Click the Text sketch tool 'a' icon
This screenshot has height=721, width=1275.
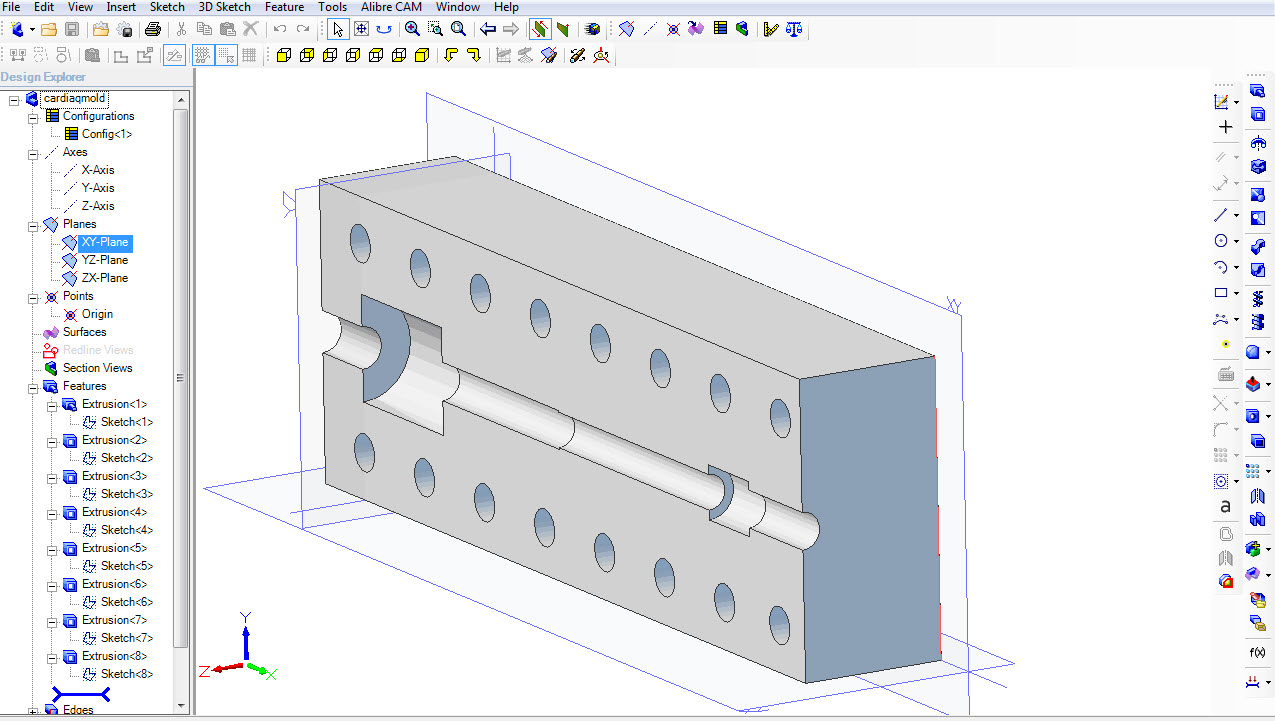pyautogui.click(x=1225, y=507)
